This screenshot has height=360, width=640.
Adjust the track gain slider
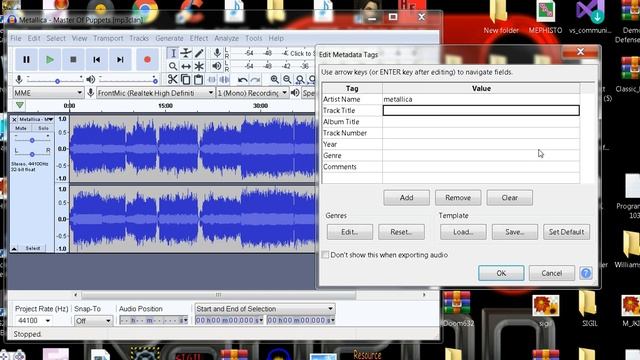pyautogui.click(x=32, y=140)
